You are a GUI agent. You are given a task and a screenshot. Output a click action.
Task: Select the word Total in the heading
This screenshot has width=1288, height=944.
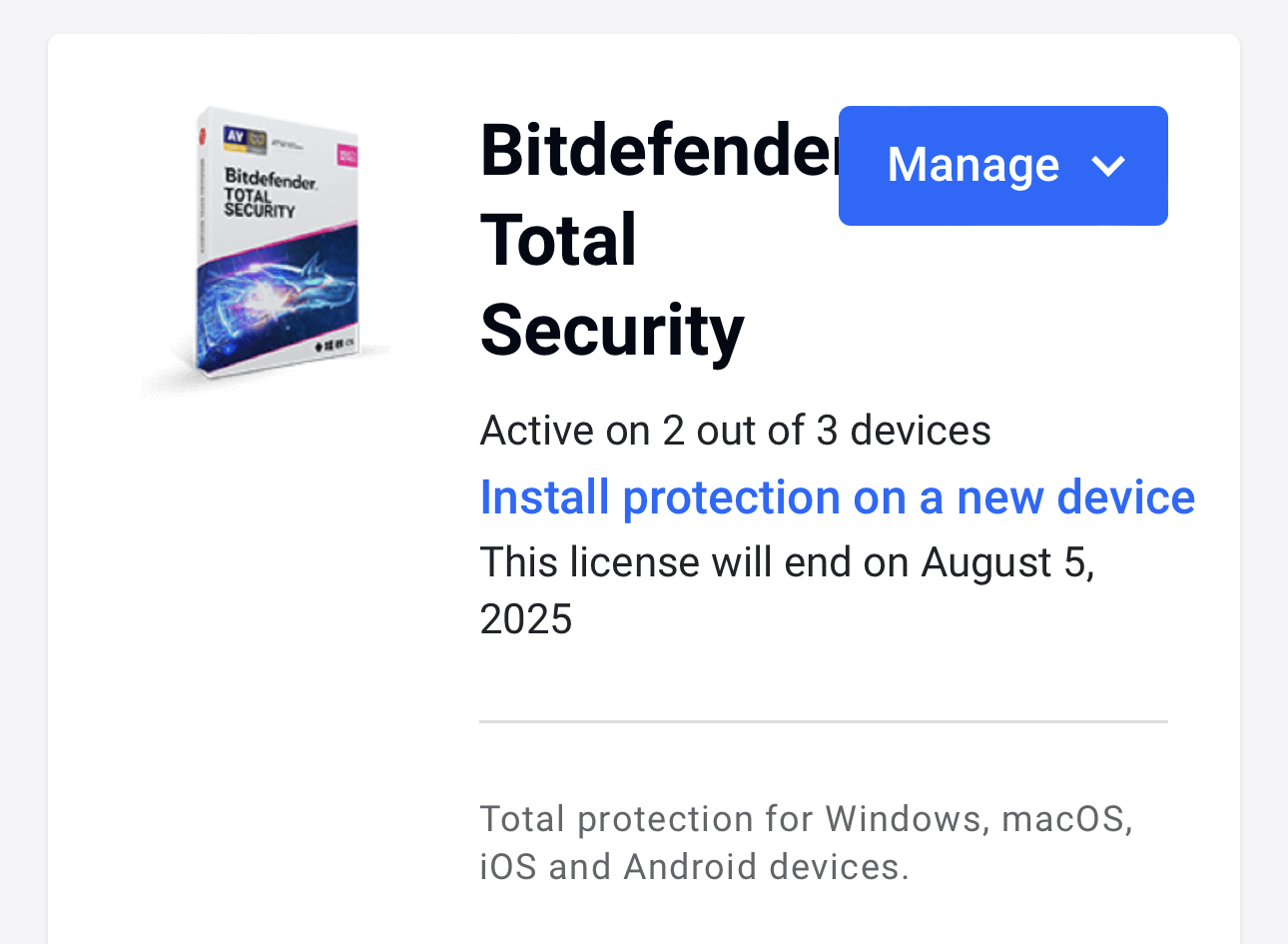pyautogui.click(x=558, y=241)
